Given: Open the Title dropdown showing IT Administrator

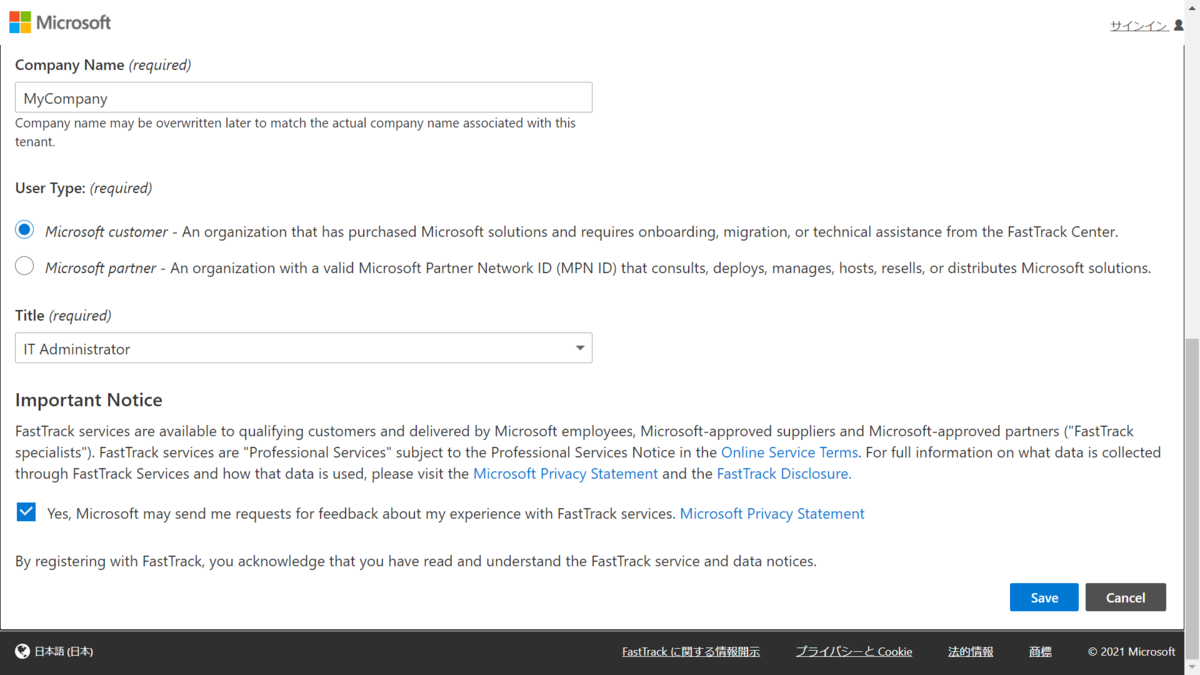Looking at the screenshot, I should [x=304, y=348].
